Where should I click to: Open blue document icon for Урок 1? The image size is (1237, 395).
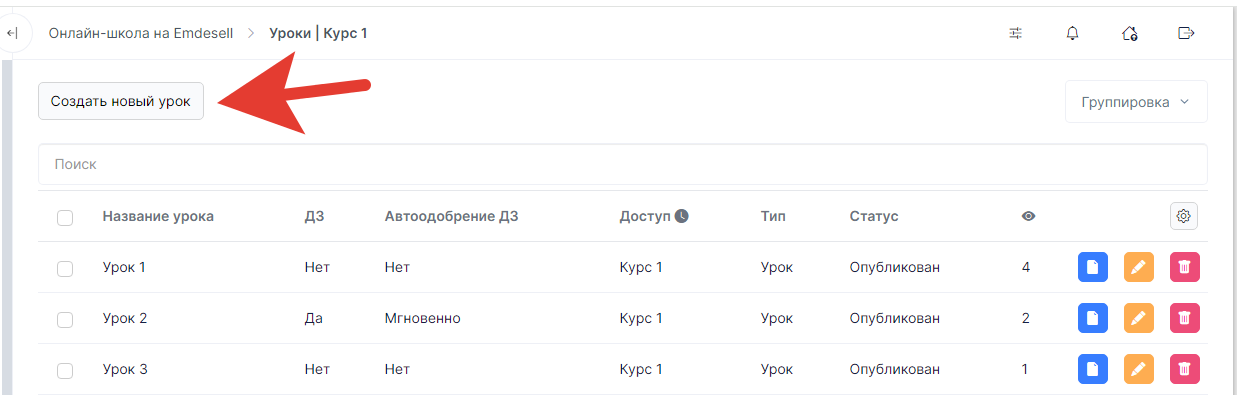(x=1093, y=267)
